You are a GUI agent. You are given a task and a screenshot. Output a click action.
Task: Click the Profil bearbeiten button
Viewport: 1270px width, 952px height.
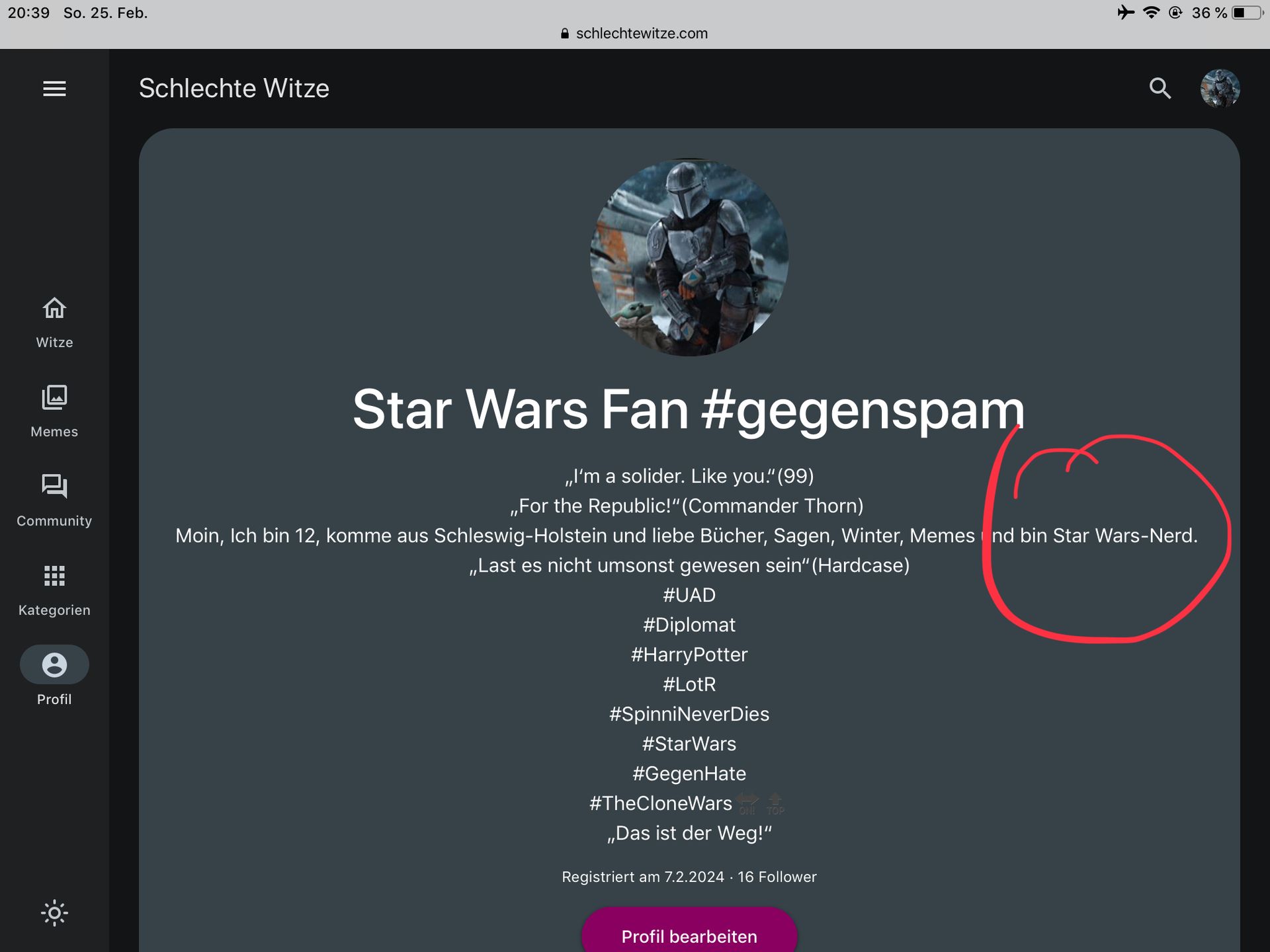coord(689,935)
